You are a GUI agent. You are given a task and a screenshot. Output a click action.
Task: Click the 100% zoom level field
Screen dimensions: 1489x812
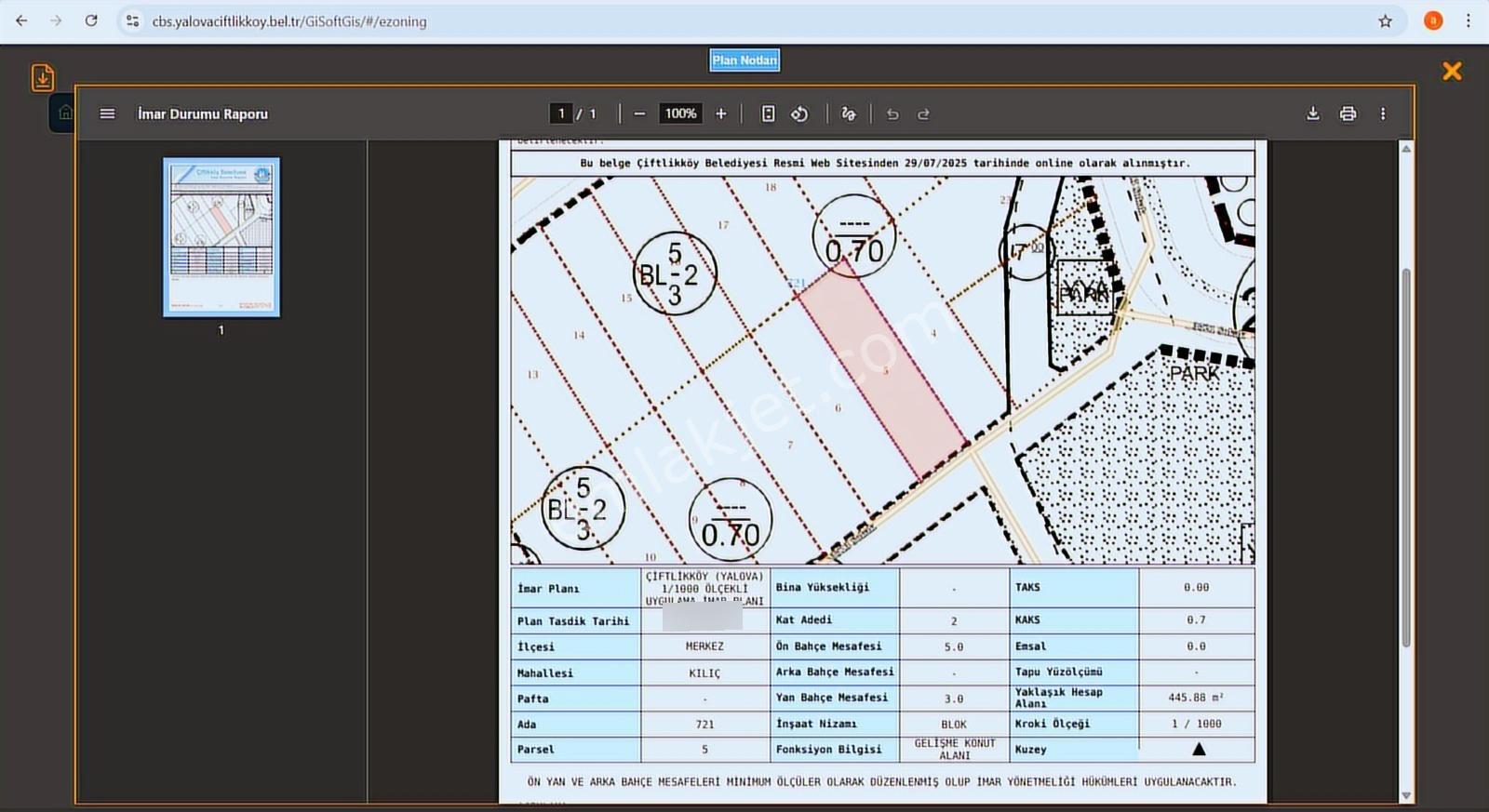click(680, 113)
